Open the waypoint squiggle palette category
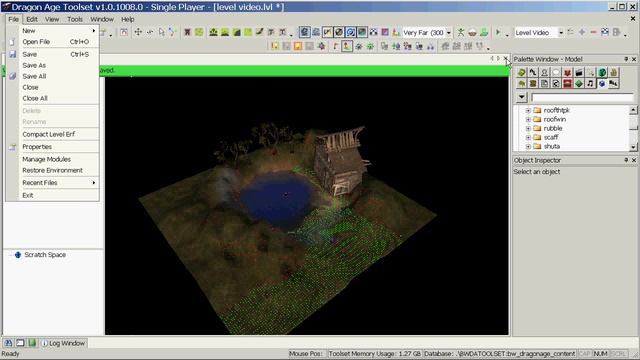Viewport: 640px width, 360px height. click(x=533, y=73)
